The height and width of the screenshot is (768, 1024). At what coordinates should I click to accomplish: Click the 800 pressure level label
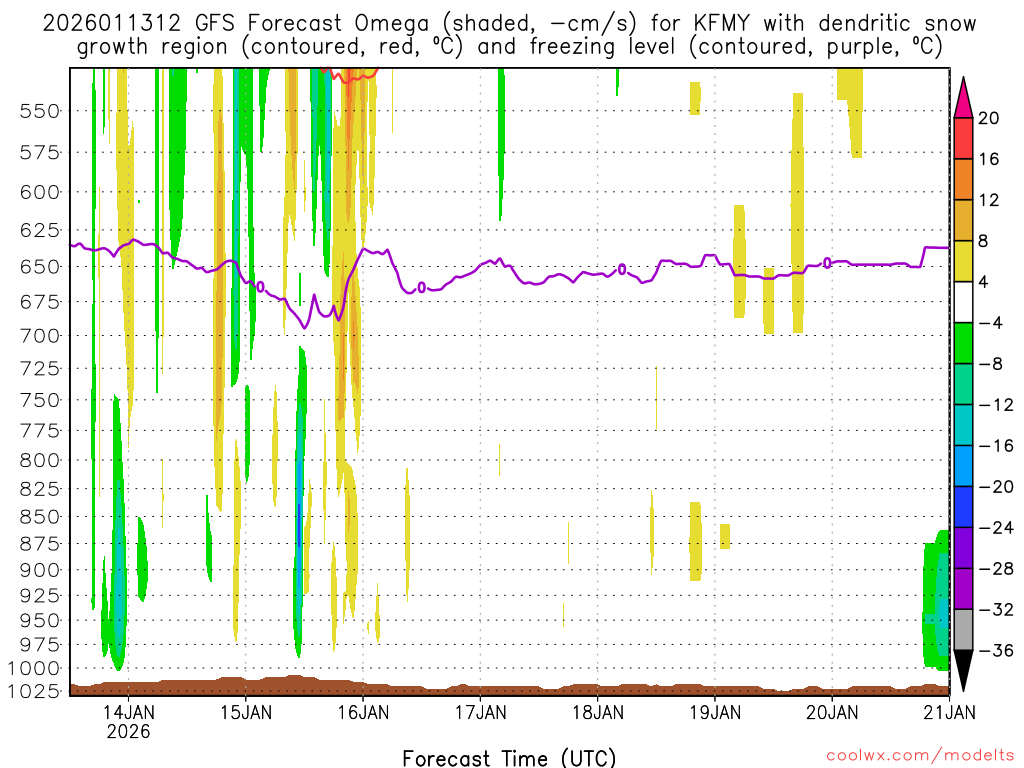click(39, 460)
